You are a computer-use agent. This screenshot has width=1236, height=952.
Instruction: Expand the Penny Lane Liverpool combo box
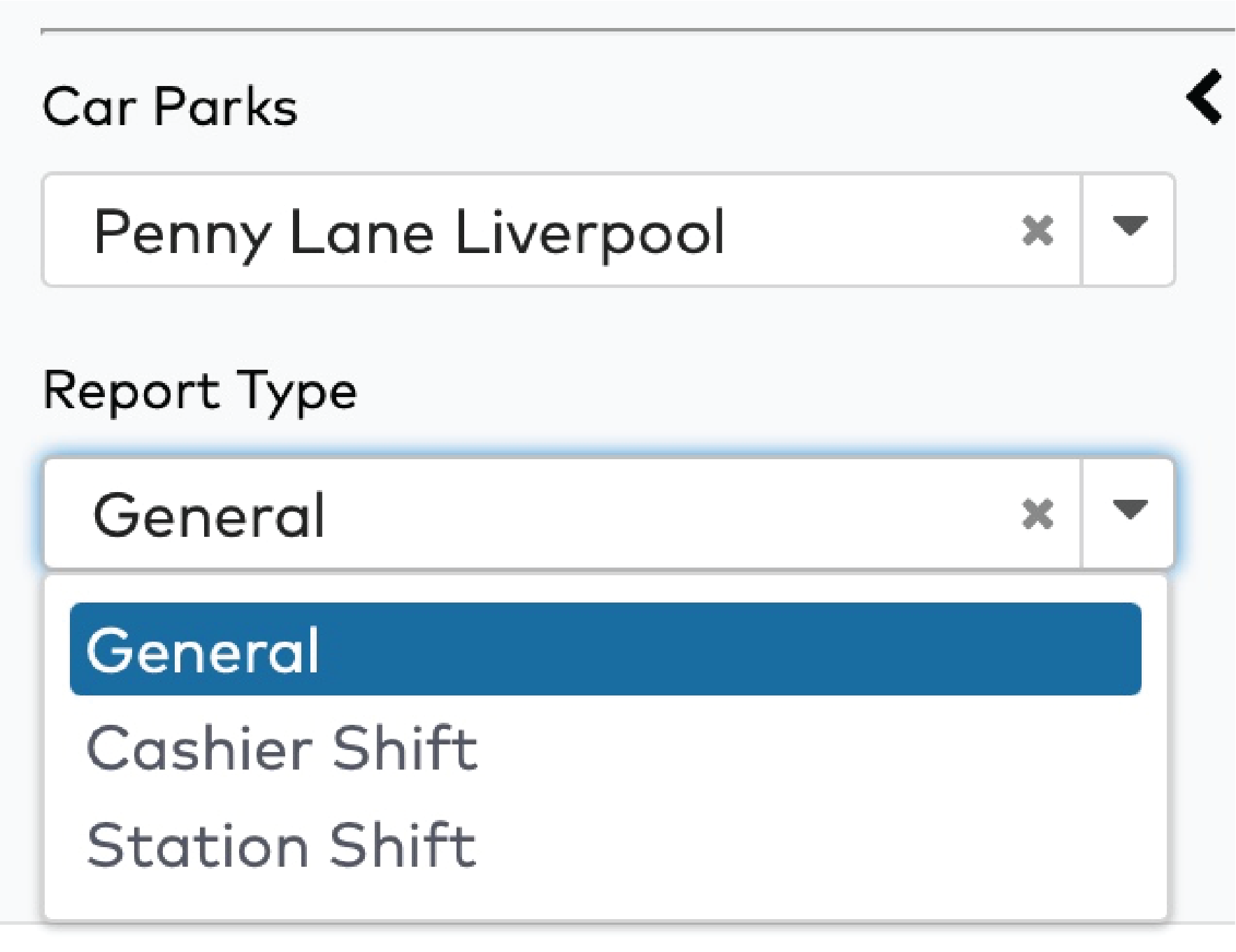coord(1130,229)
